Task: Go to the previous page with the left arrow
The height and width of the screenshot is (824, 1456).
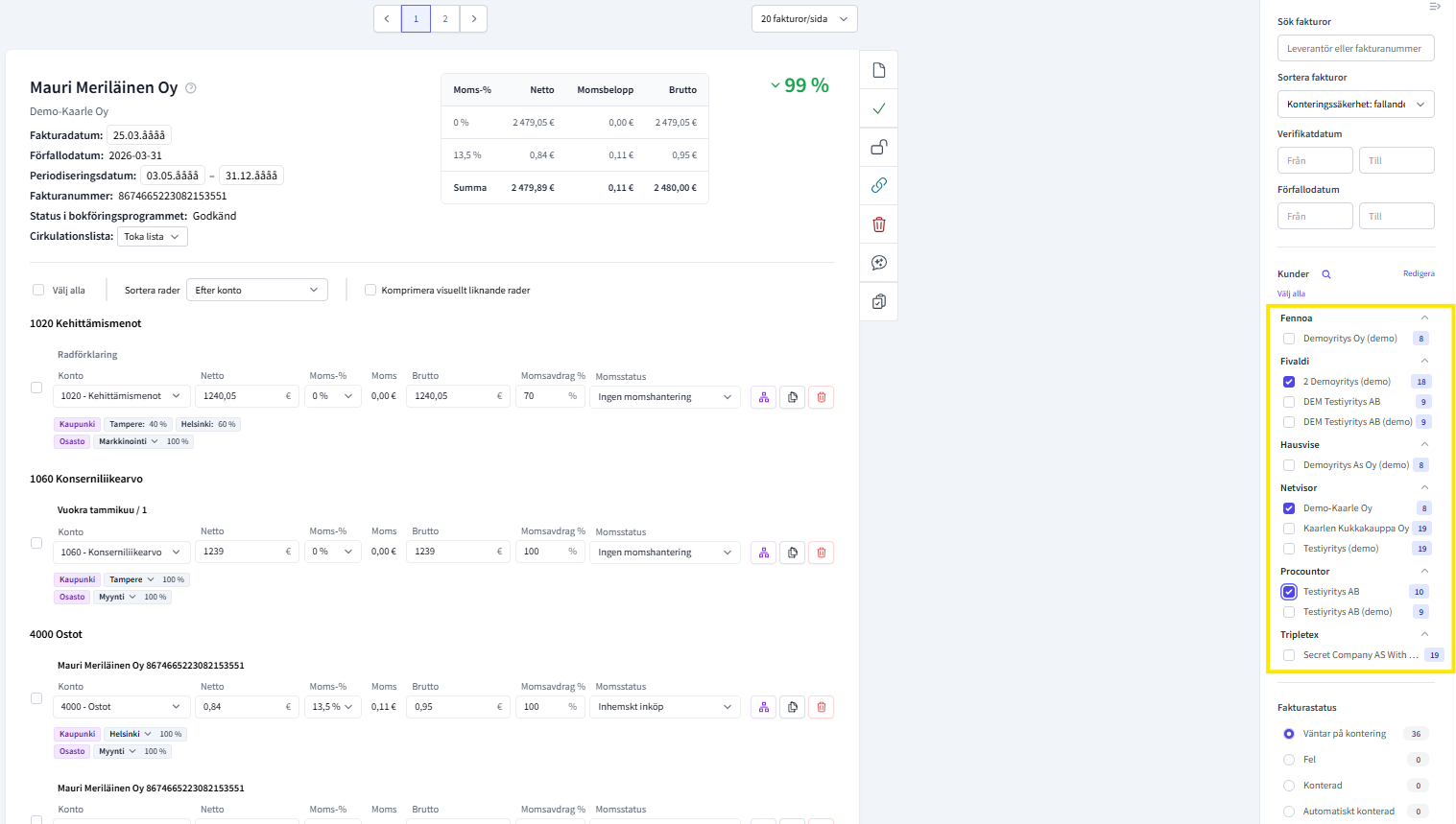Action: (387, 18)
